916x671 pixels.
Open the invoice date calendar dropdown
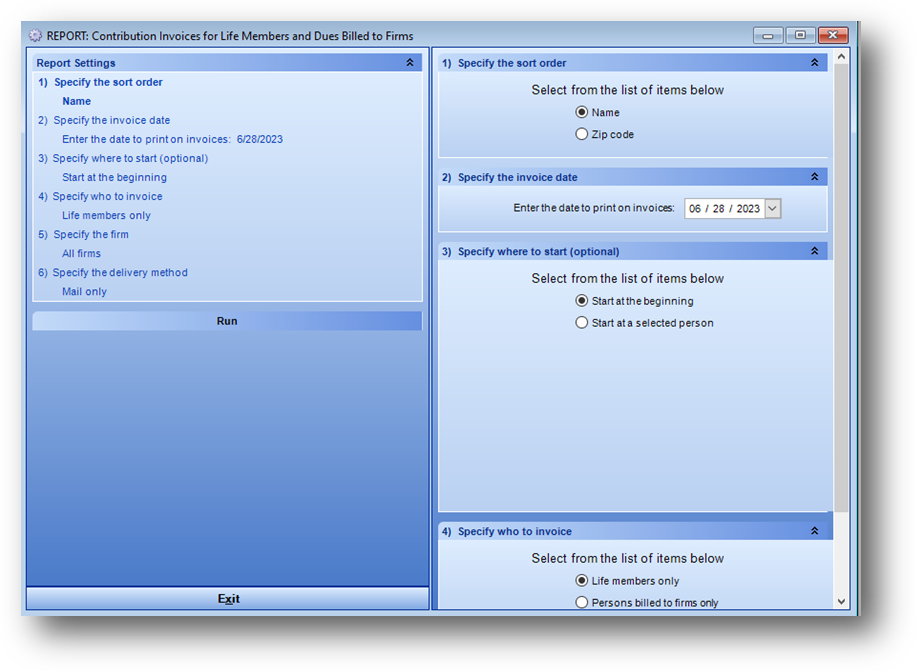coord(772,209)
